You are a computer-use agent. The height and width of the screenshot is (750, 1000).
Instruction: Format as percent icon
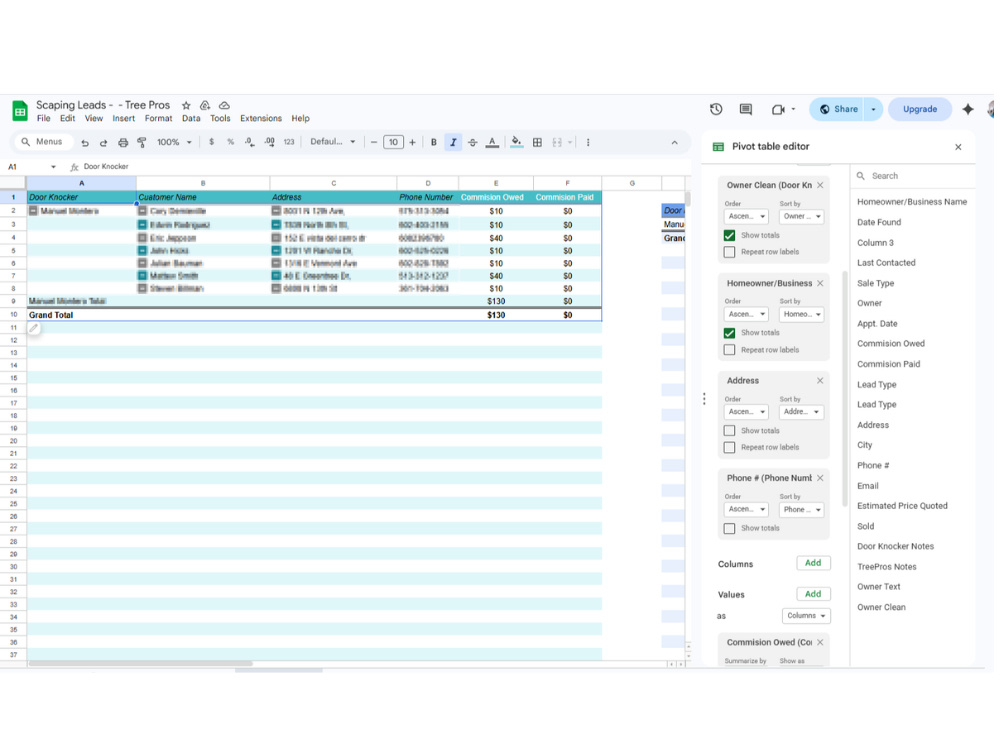(230, 142)
